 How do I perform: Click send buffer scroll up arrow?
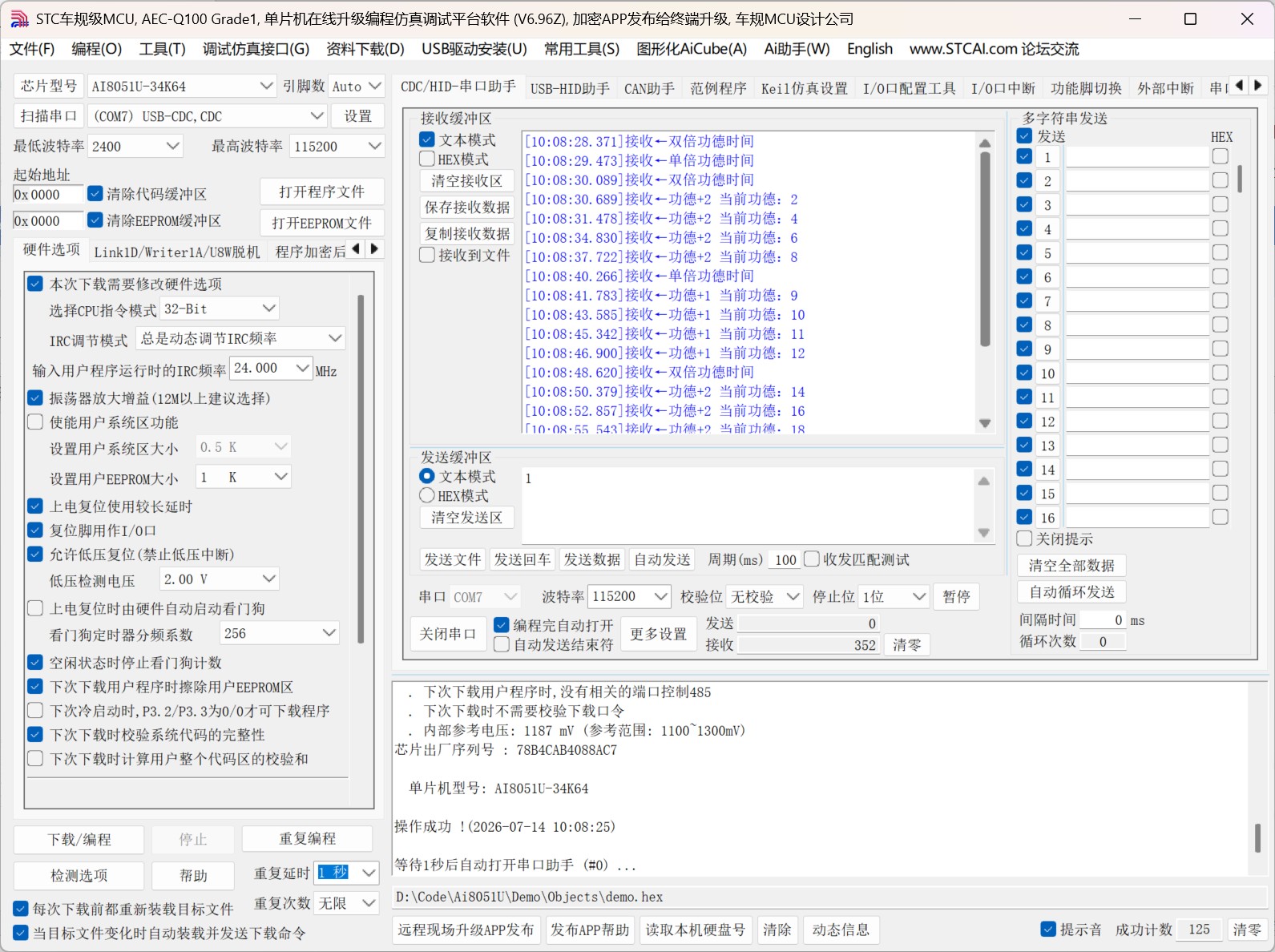click(984, 481)
